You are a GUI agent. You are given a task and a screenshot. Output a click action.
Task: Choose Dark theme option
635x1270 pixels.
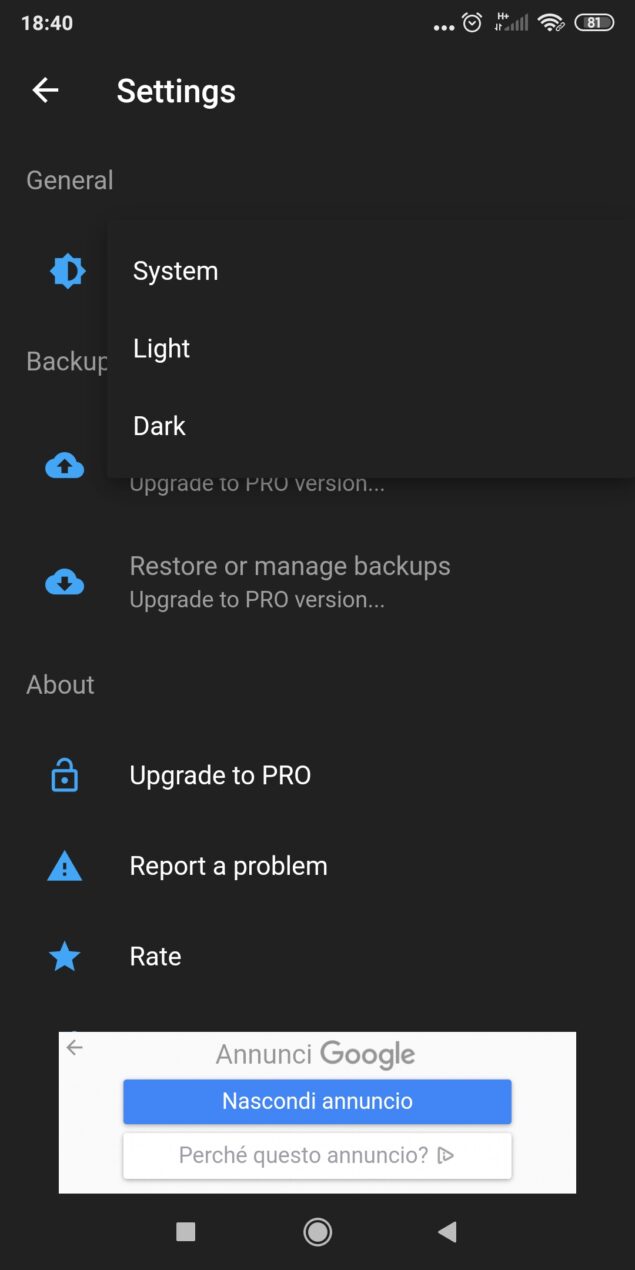[x=371, y=426]
